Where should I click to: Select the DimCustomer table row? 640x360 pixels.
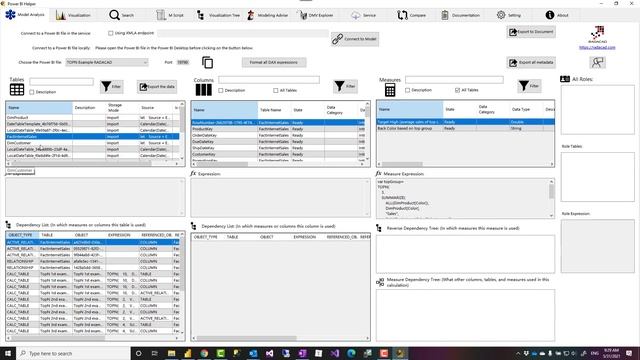[x=93, y=143]
